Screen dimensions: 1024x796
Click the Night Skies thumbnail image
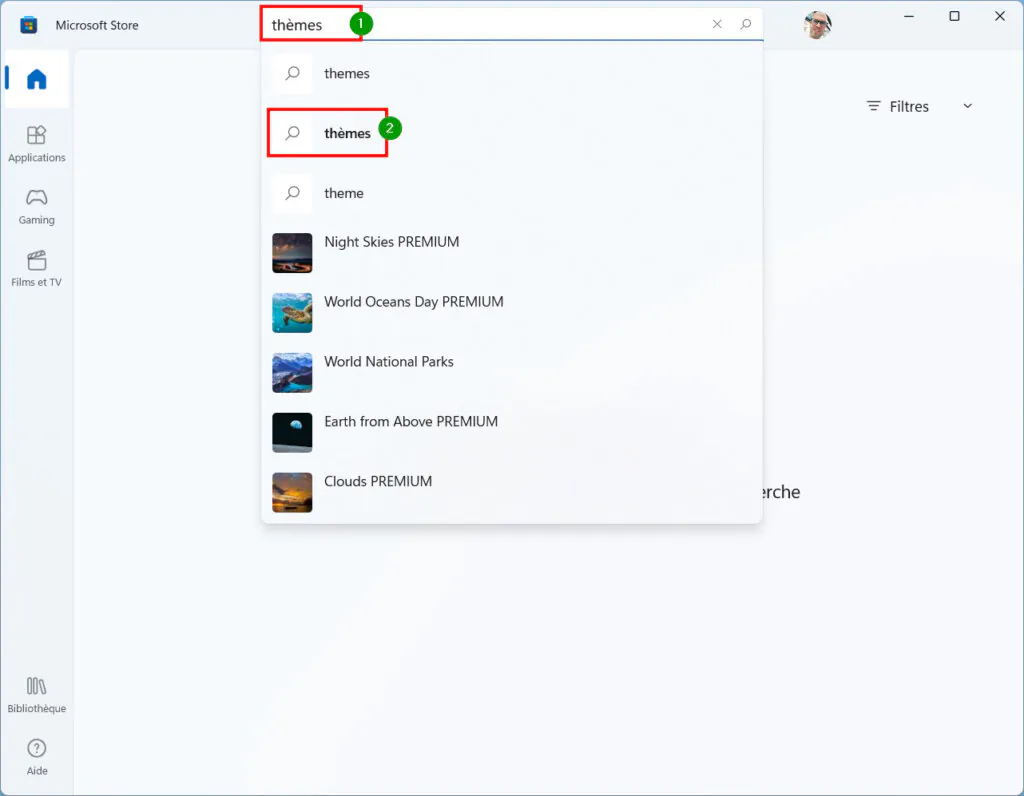[x=292, y=253]
